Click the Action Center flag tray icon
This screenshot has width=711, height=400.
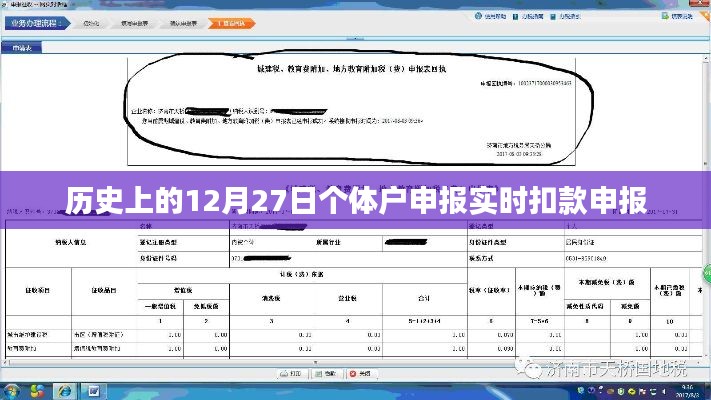click(x=643, y=391)
